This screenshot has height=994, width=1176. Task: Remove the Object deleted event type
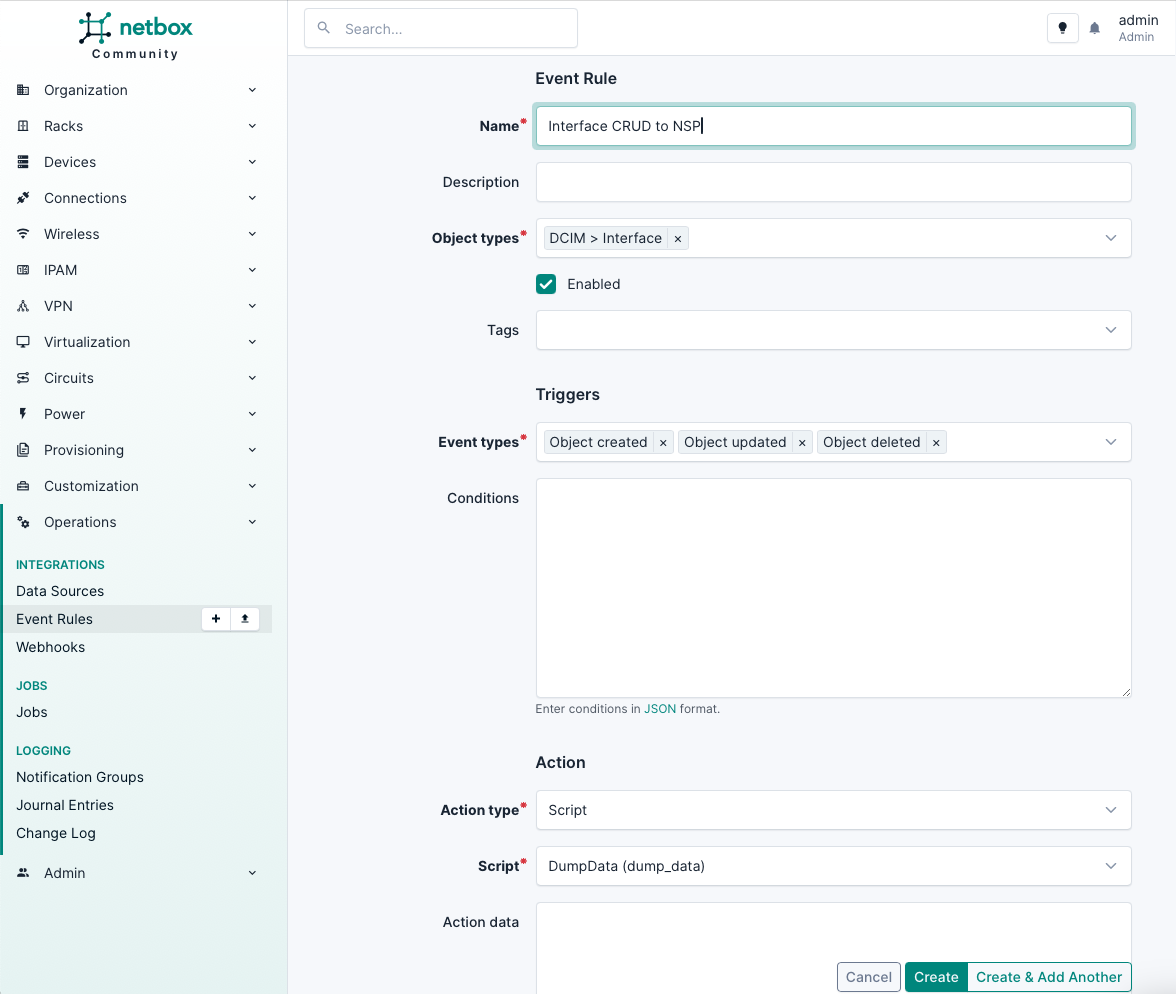click(936, 442)
